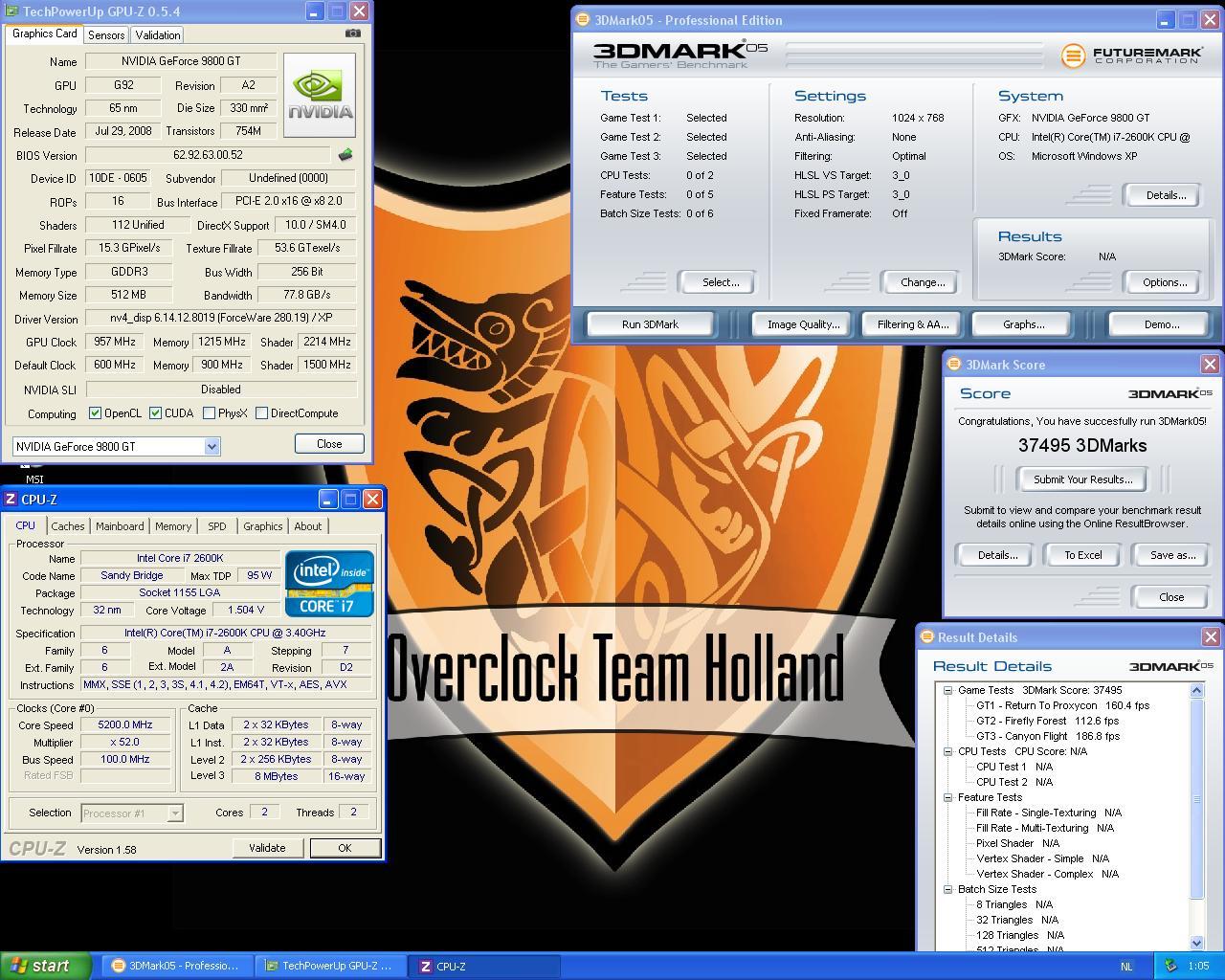Viewport: 1225px width, 980px height.
Task: Select Fill Rate - Single-Texturing row
Action: click(x=1048, y=813)
